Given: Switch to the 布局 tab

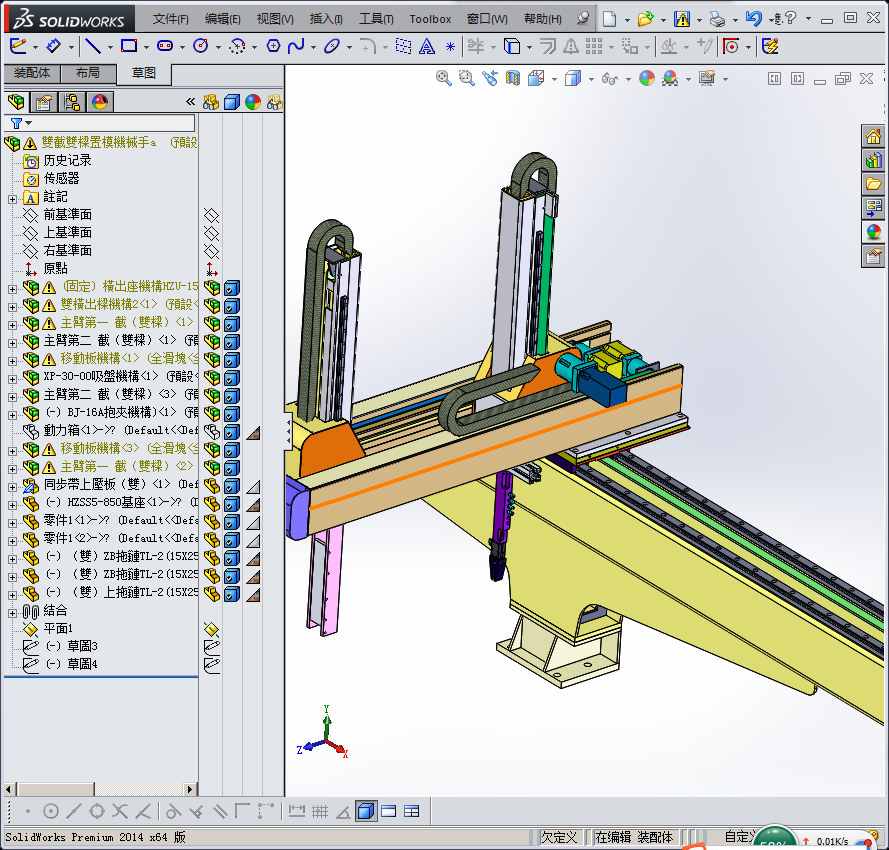Looking at the screenshot, I should point(87,73).
